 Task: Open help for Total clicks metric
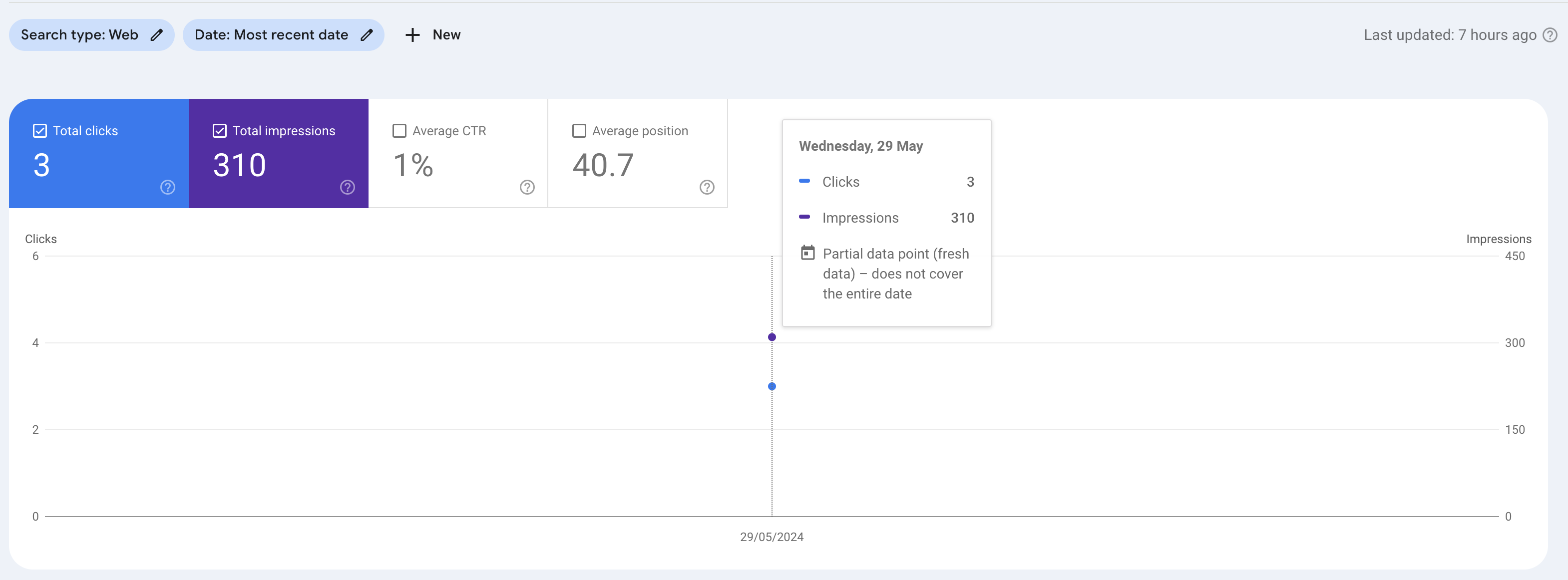click(167, 188)
